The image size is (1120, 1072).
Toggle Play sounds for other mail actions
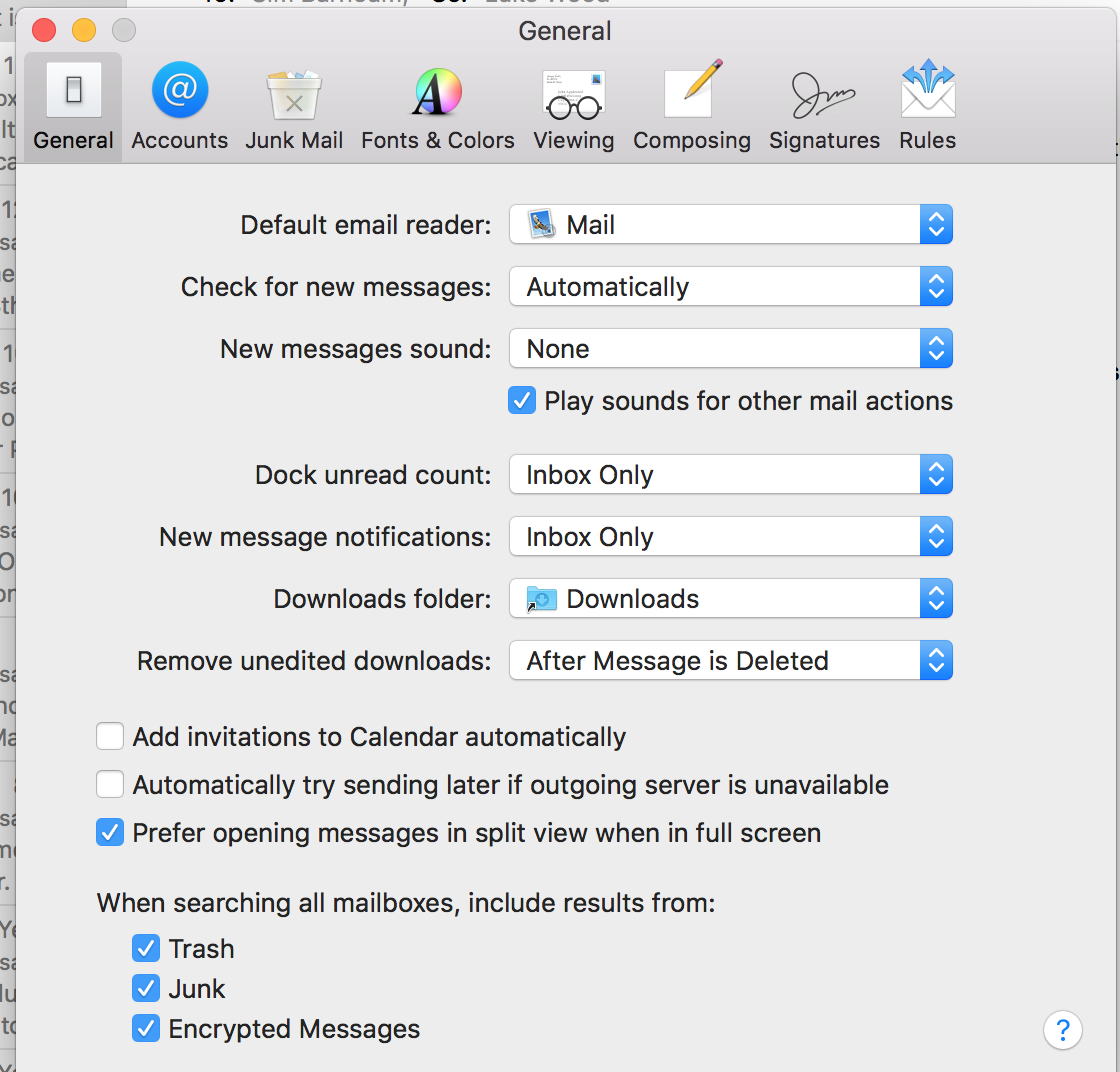tap(522, 401)
